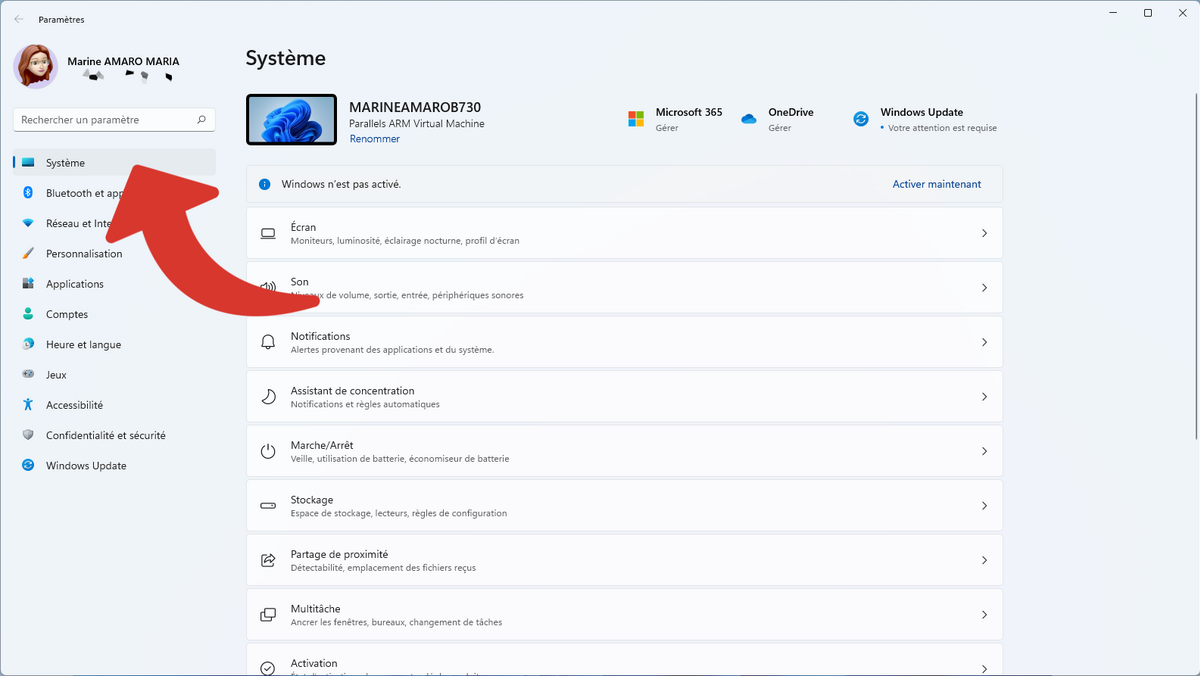This screenshot has height=676, width=1200.
Task: Click the Jeux controller icon
Action: coord(28,375)
